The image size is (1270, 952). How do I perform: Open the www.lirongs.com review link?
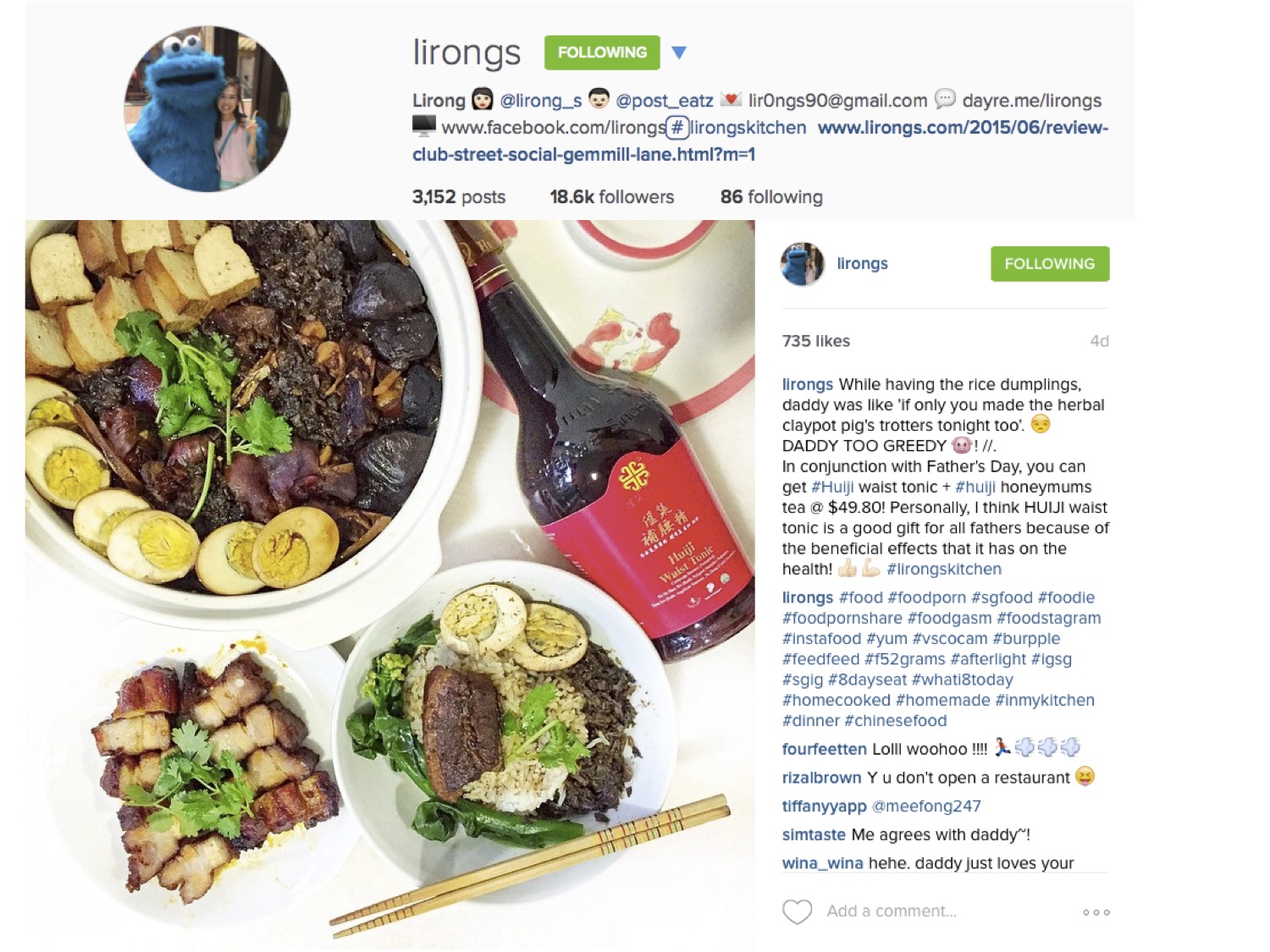click(760, 140)
